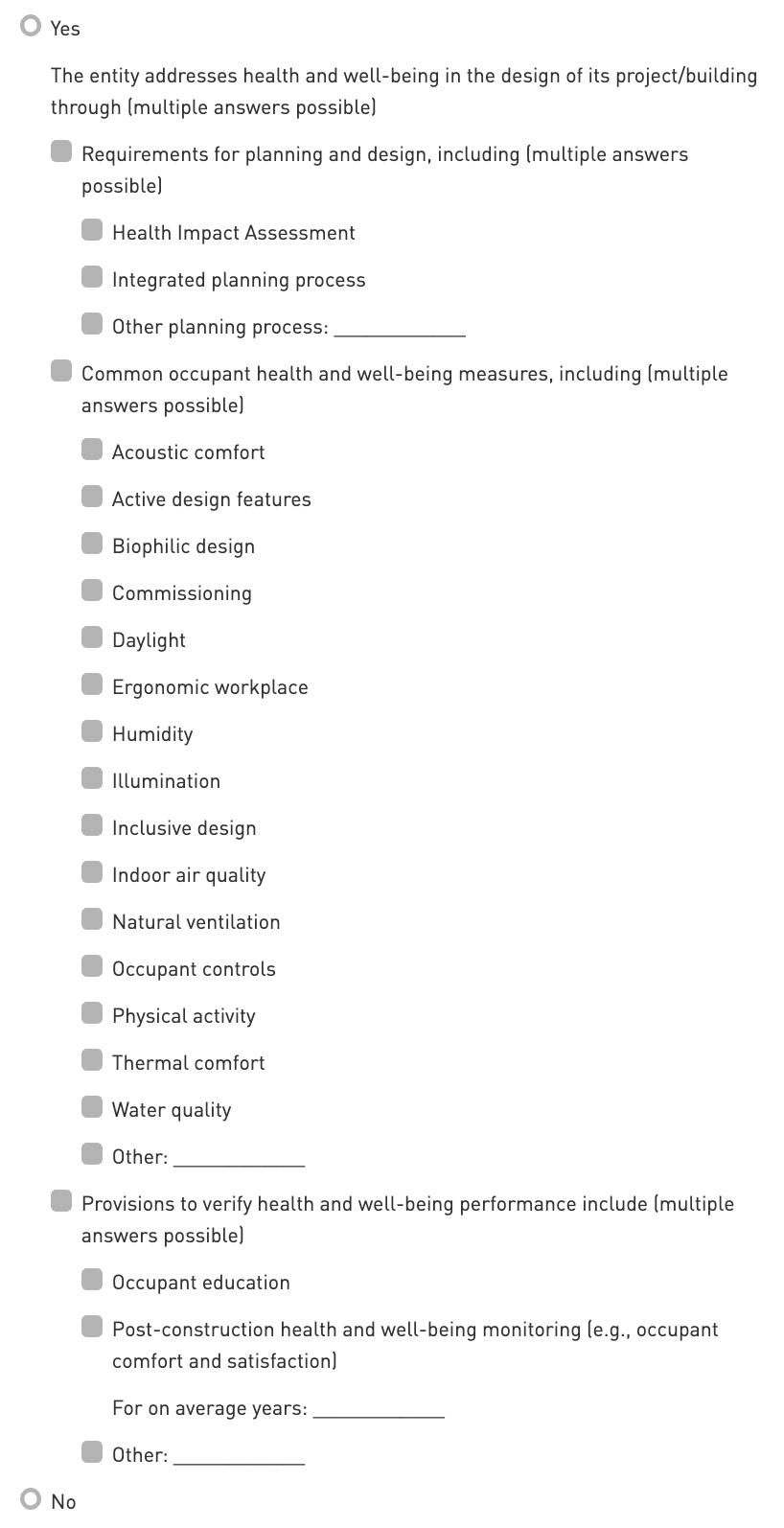Check Requirements for planning and design

pos(61,152)
